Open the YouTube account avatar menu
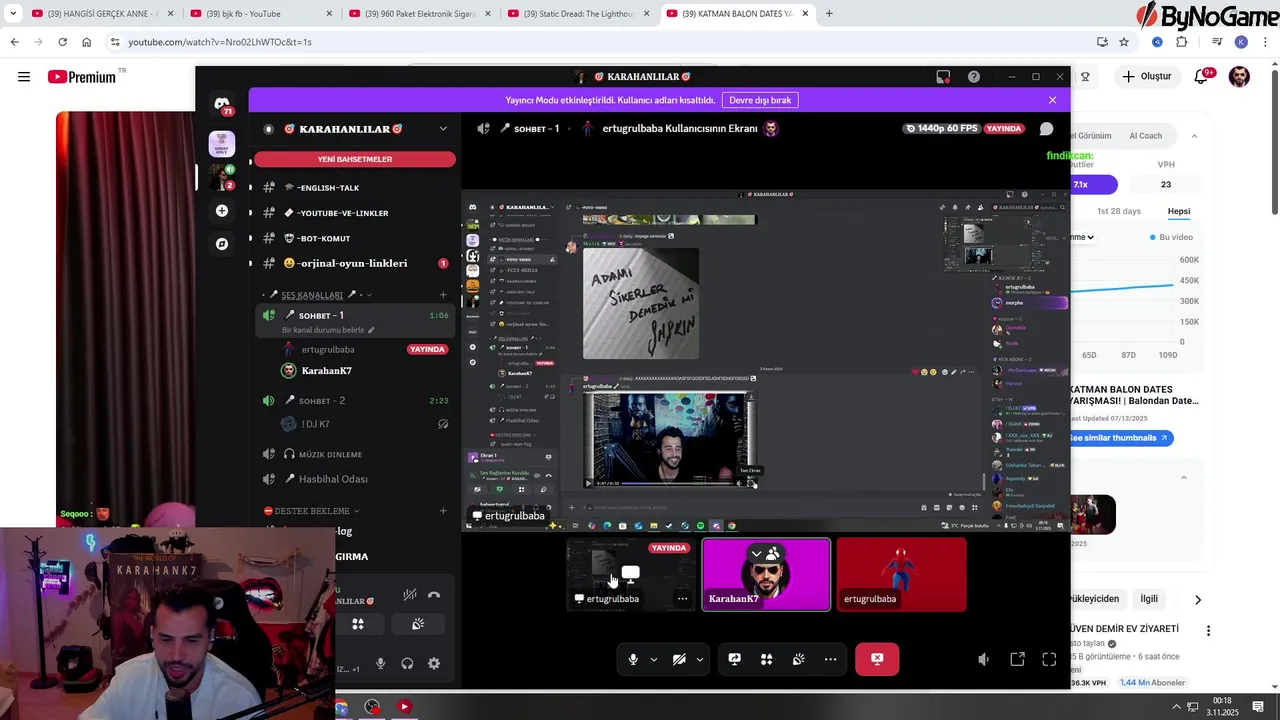1280x720 pixels. click(x=1240, y=77)
